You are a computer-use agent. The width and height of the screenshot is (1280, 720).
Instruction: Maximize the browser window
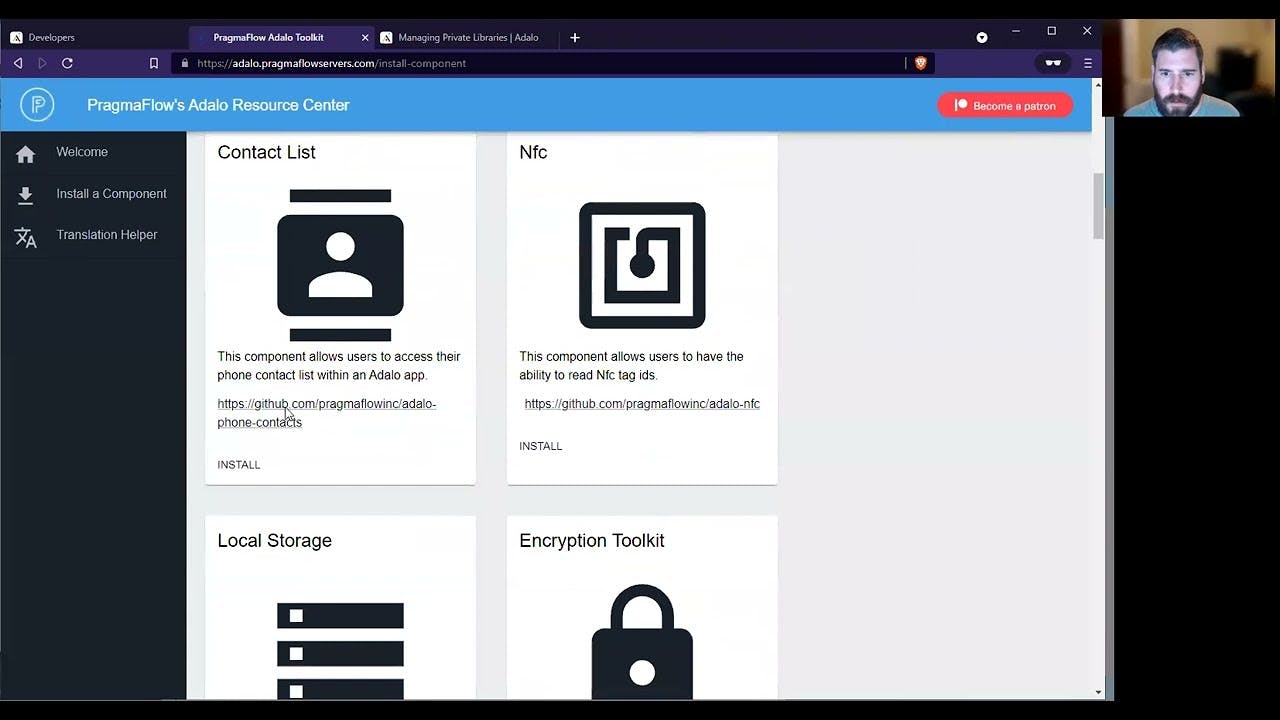point(1051,31)
